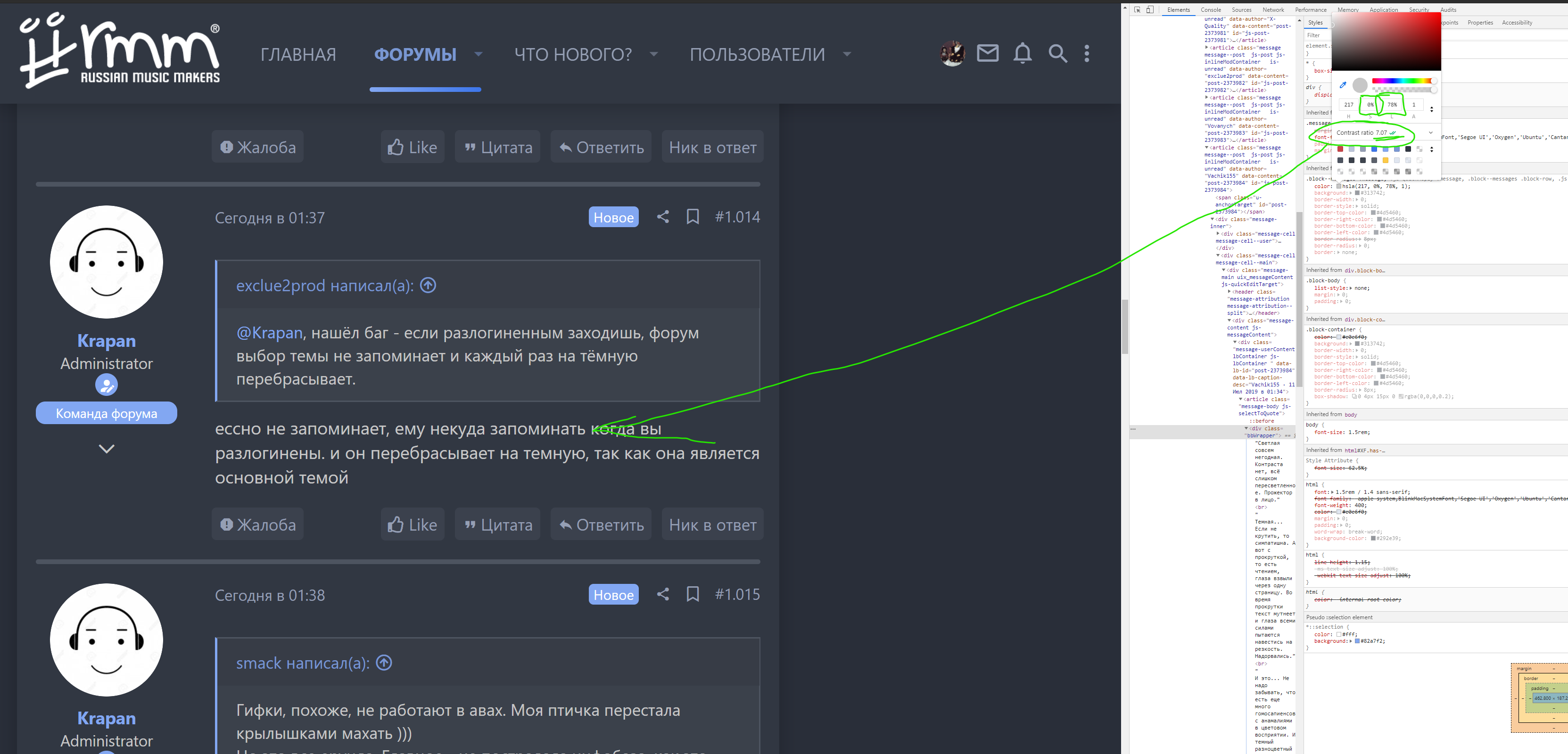Click the share icon on post #1.014
This screenshot has width=1568, height=754.
(x=663, y=217)
